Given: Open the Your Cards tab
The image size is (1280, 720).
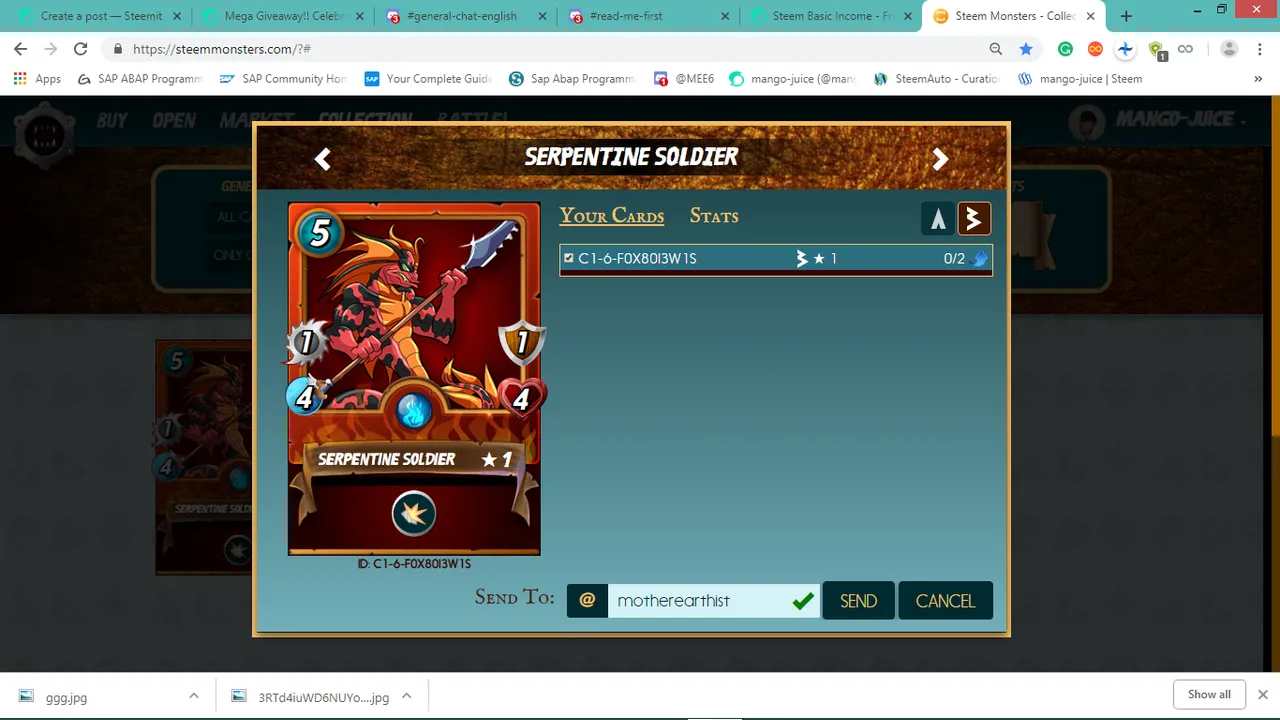Looking at the screenshot, I should (612, 216).
